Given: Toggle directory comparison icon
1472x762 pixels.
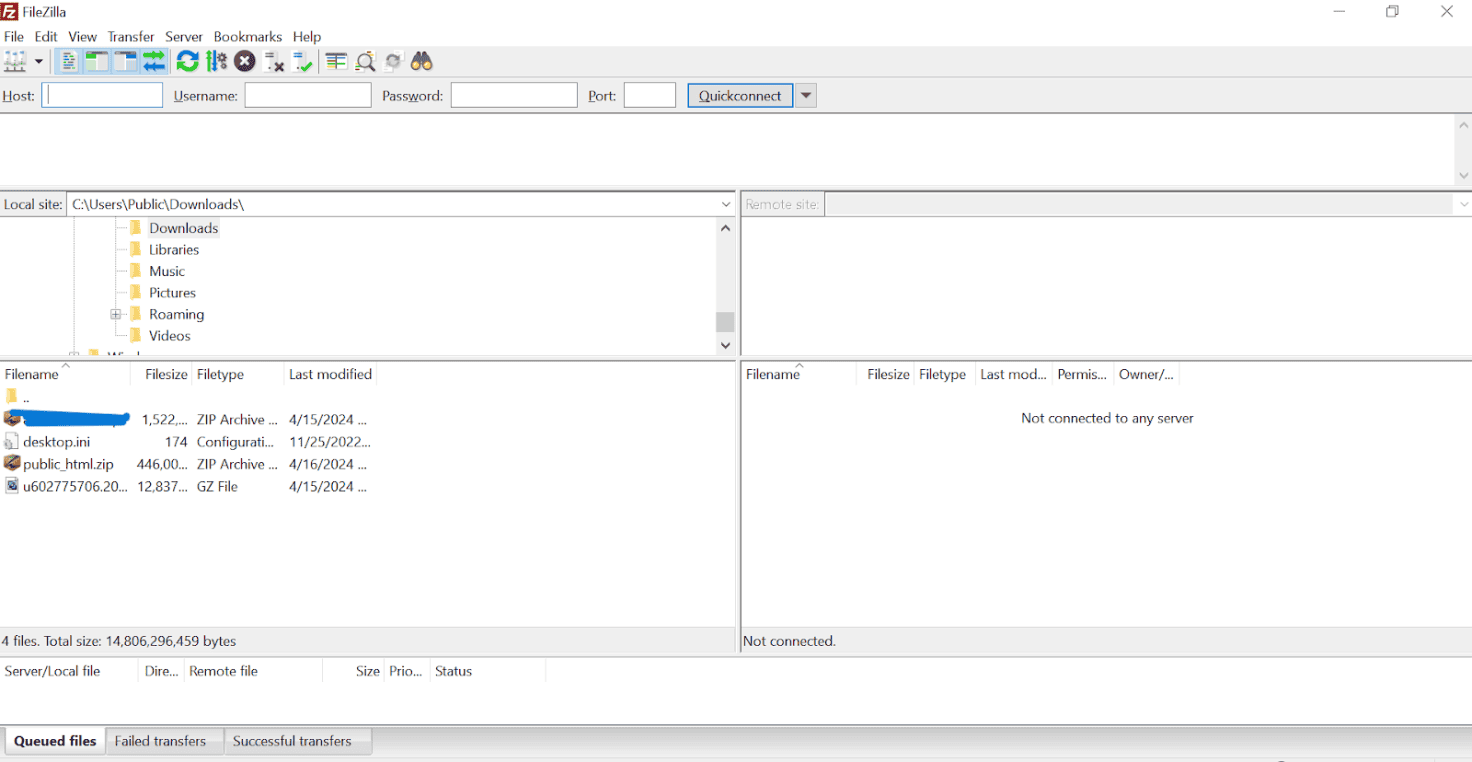Looking at the screenshot, I should tap(366, 62).
